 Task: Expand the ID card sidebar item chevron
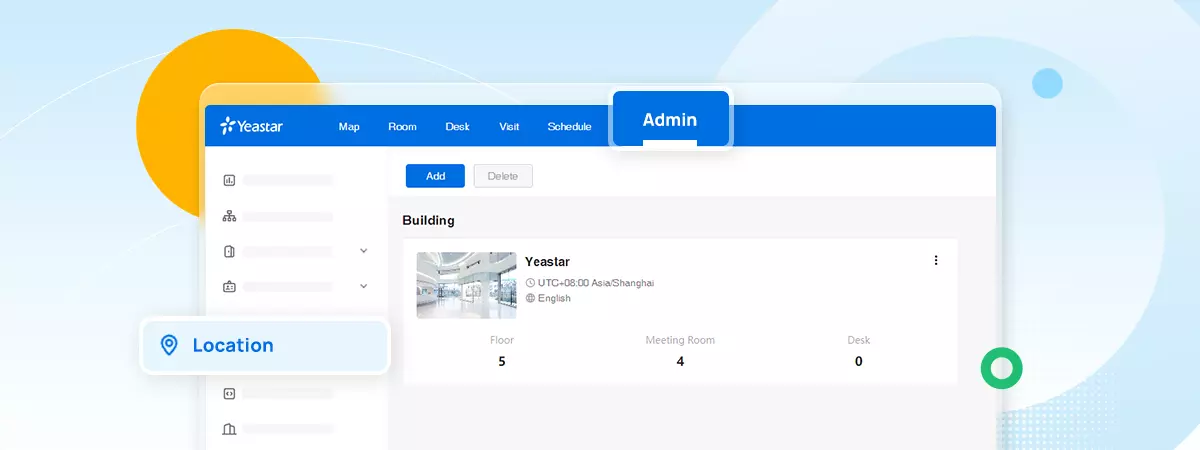364,286
